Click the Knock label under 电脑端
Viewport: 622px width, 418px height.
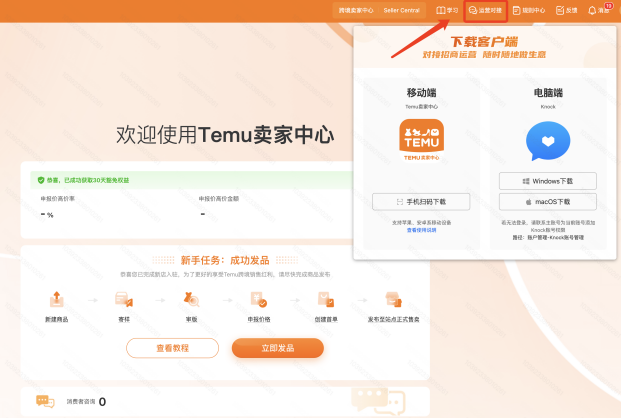[548, 107]
